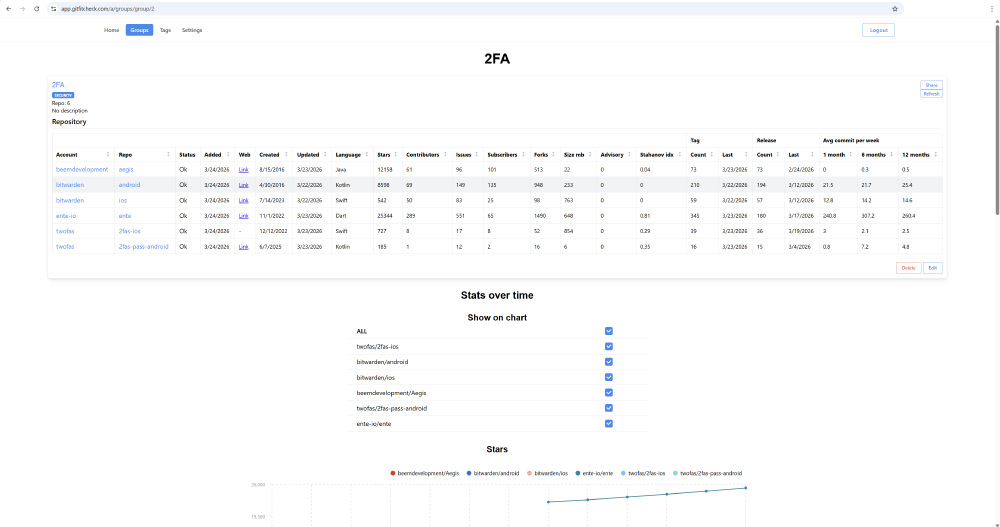Open the 2fas-ios repo link
Screen dimensions: 1000x527
[129, 231]
